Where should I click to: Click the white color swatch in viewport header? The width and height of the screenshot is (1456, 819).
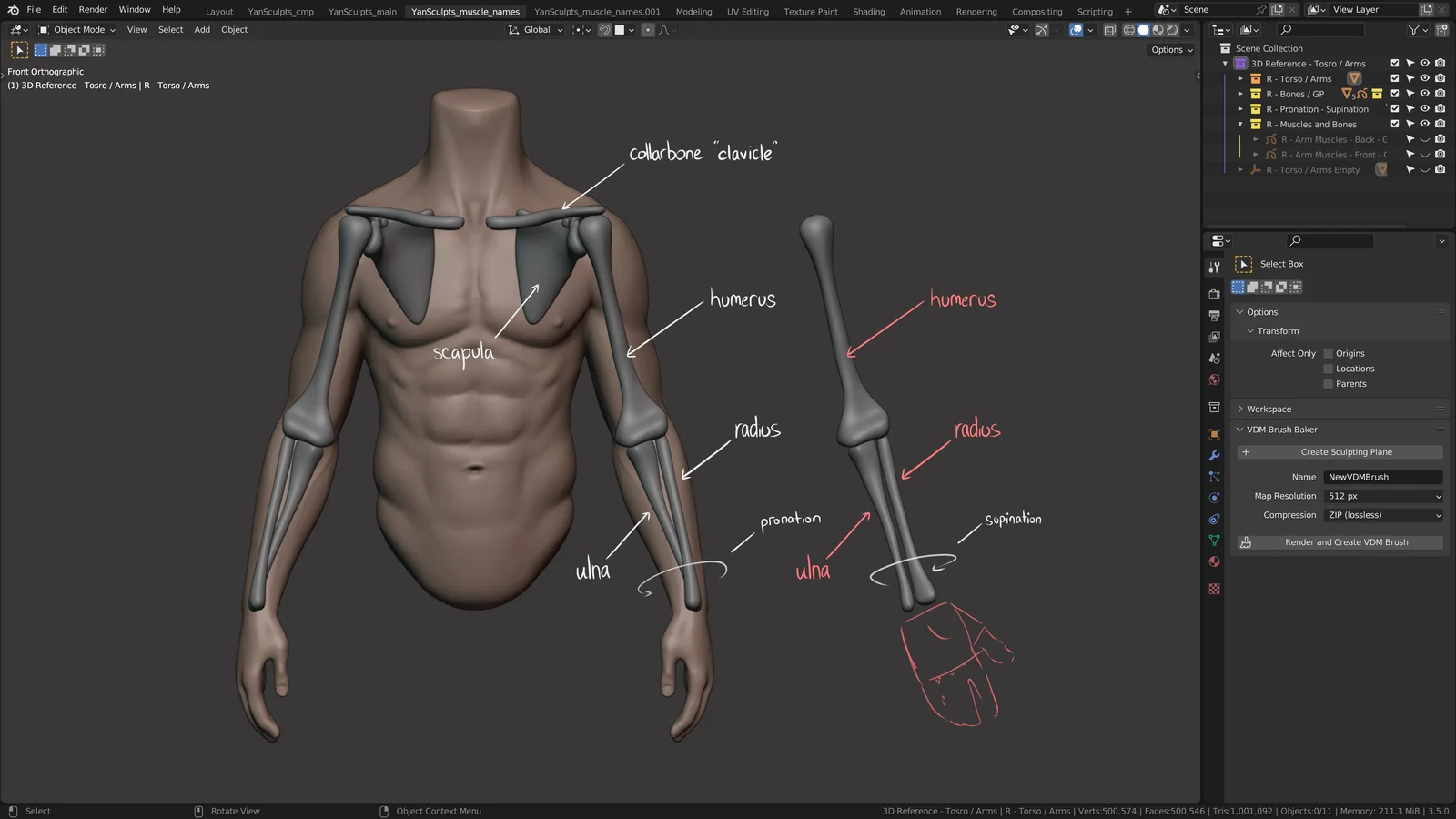click(620, 30)
